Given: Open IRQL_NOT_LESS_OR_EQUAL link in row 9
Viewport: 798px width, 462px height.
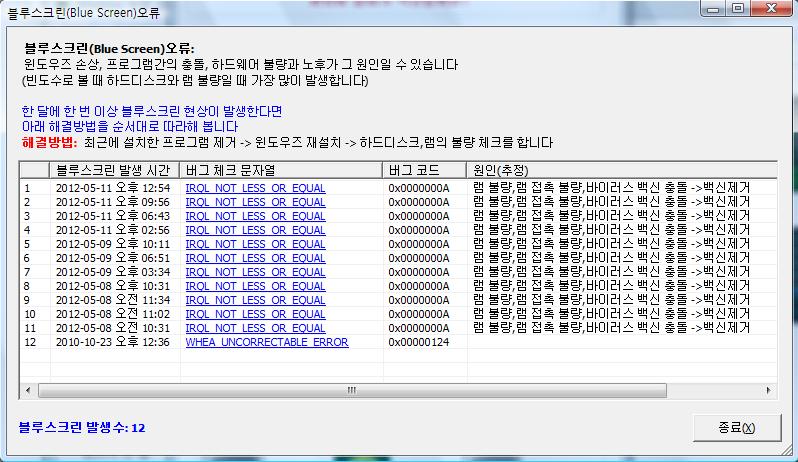Looking at the screenshot, I should coord(255,300).
